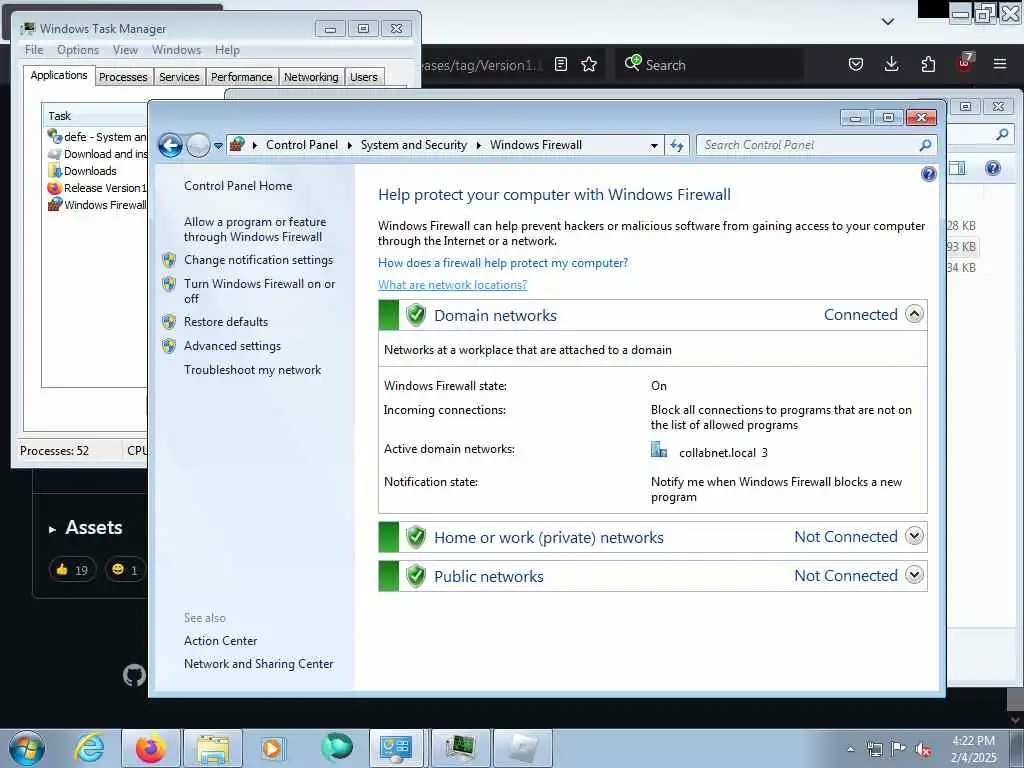
Task: Click the Firefox Search box
Action: (x=709, y=65)
